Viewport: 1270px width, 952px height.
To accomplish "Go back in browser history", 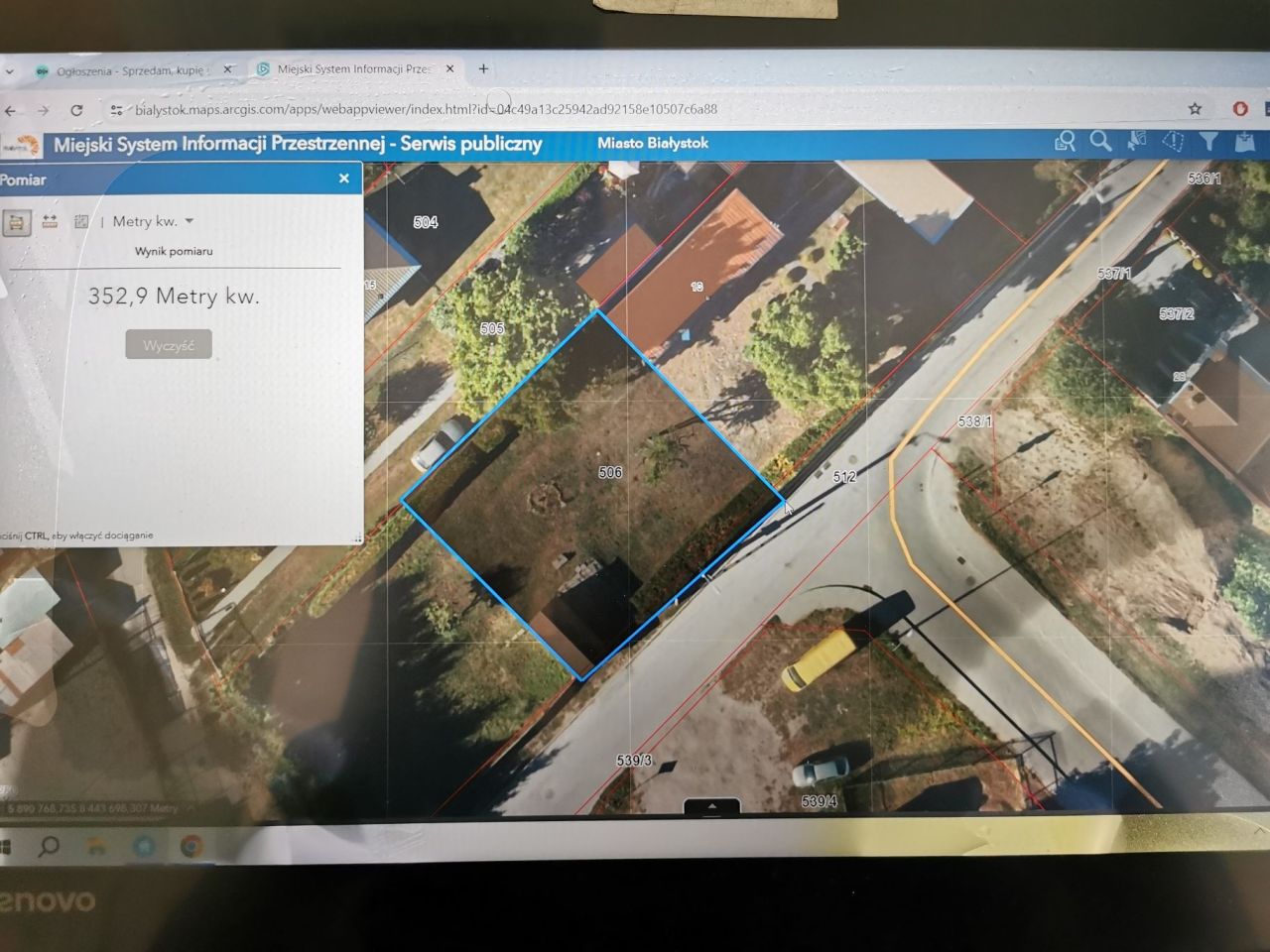I will pyautogui.click(x=10, y=110).
